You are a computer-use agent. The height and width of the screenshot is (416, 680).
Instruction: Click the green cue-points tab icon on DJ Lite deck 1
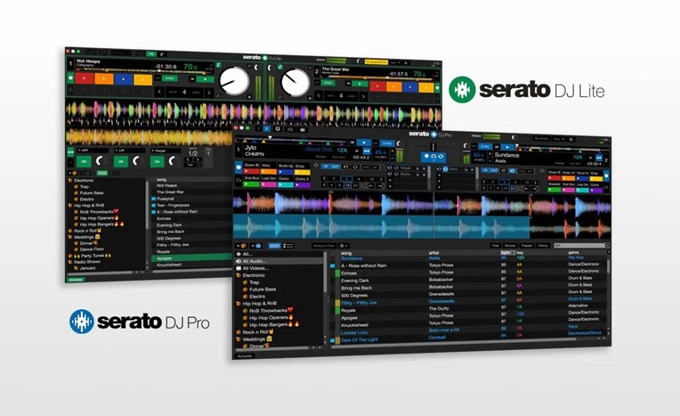click(71, 78)
